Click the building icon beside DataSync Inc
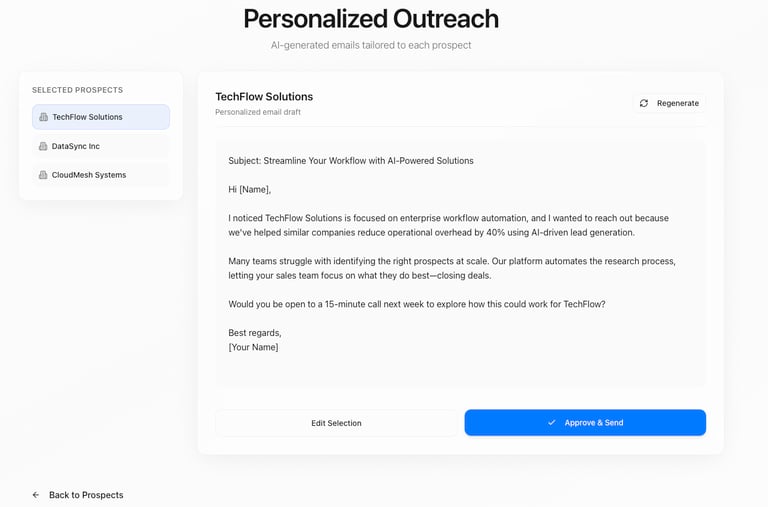768x507 pixels. (x=43, y=146)
